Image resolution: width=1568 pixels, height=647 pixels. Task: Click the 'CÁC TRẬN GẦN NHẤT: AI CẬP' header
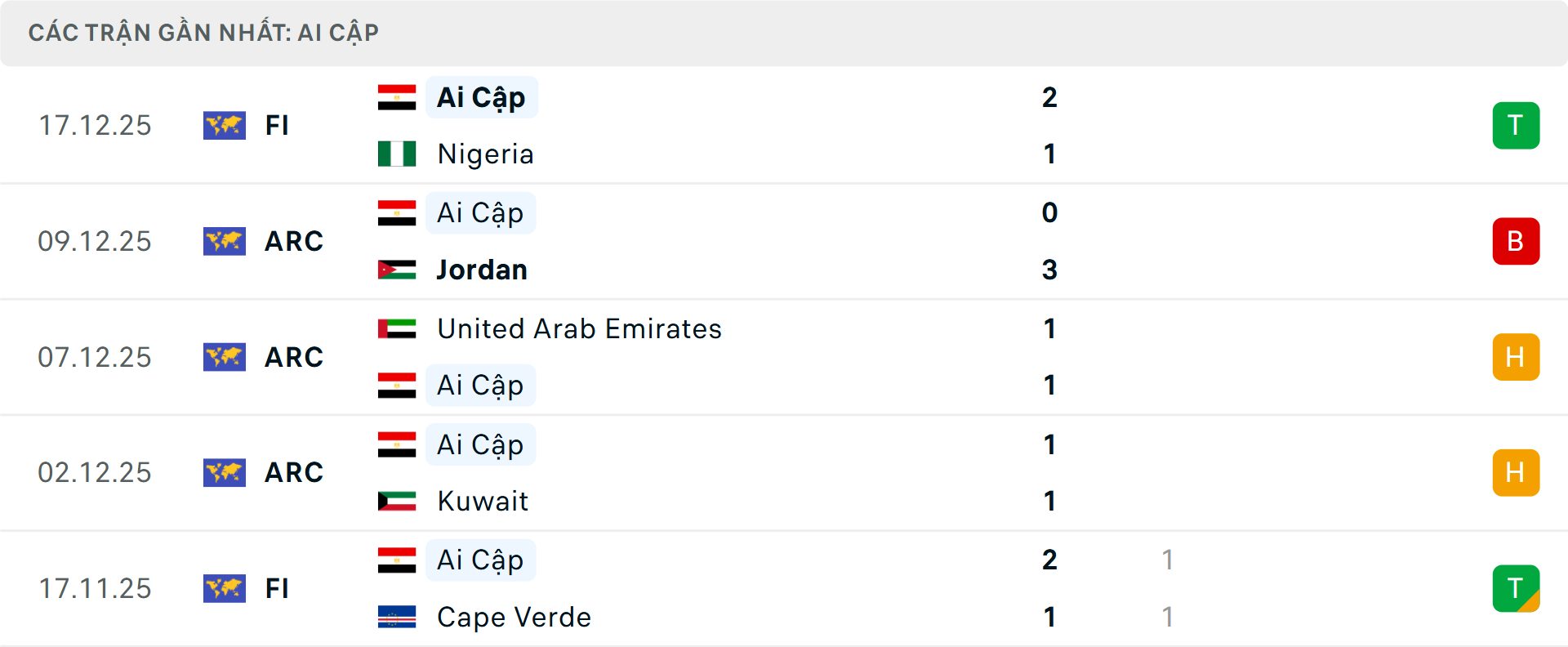pos(203,33)
